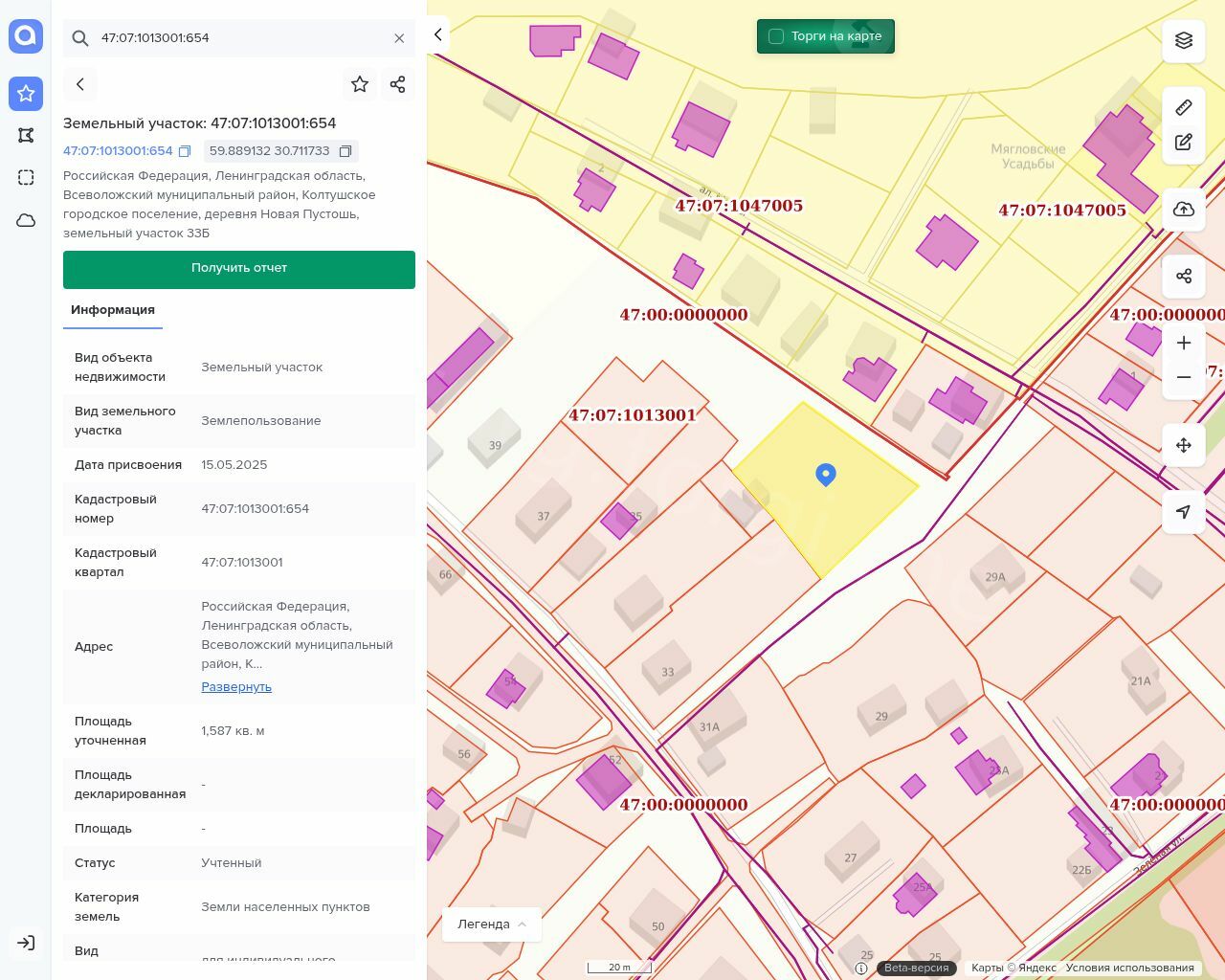
Task: Add parcel to favorites with star
Action: (x=360, y=84)
